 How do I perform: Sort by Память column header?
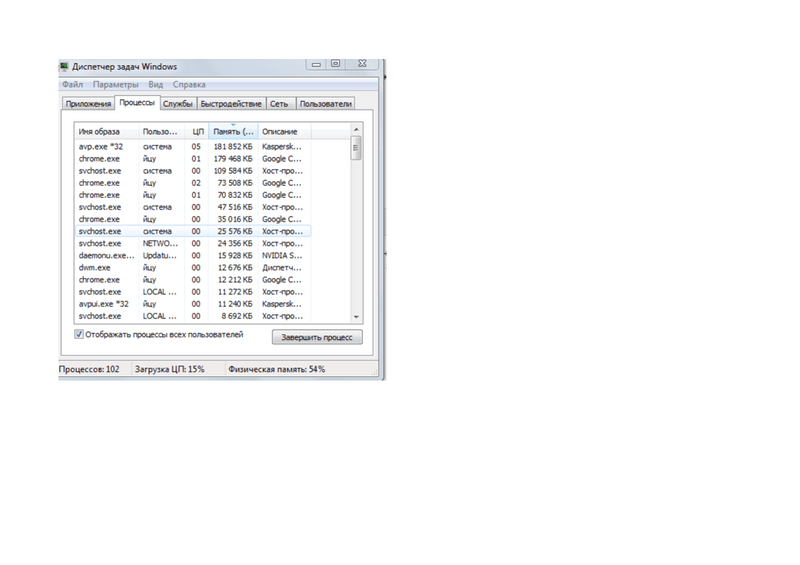pyautogui.click(x=234, y=132)
